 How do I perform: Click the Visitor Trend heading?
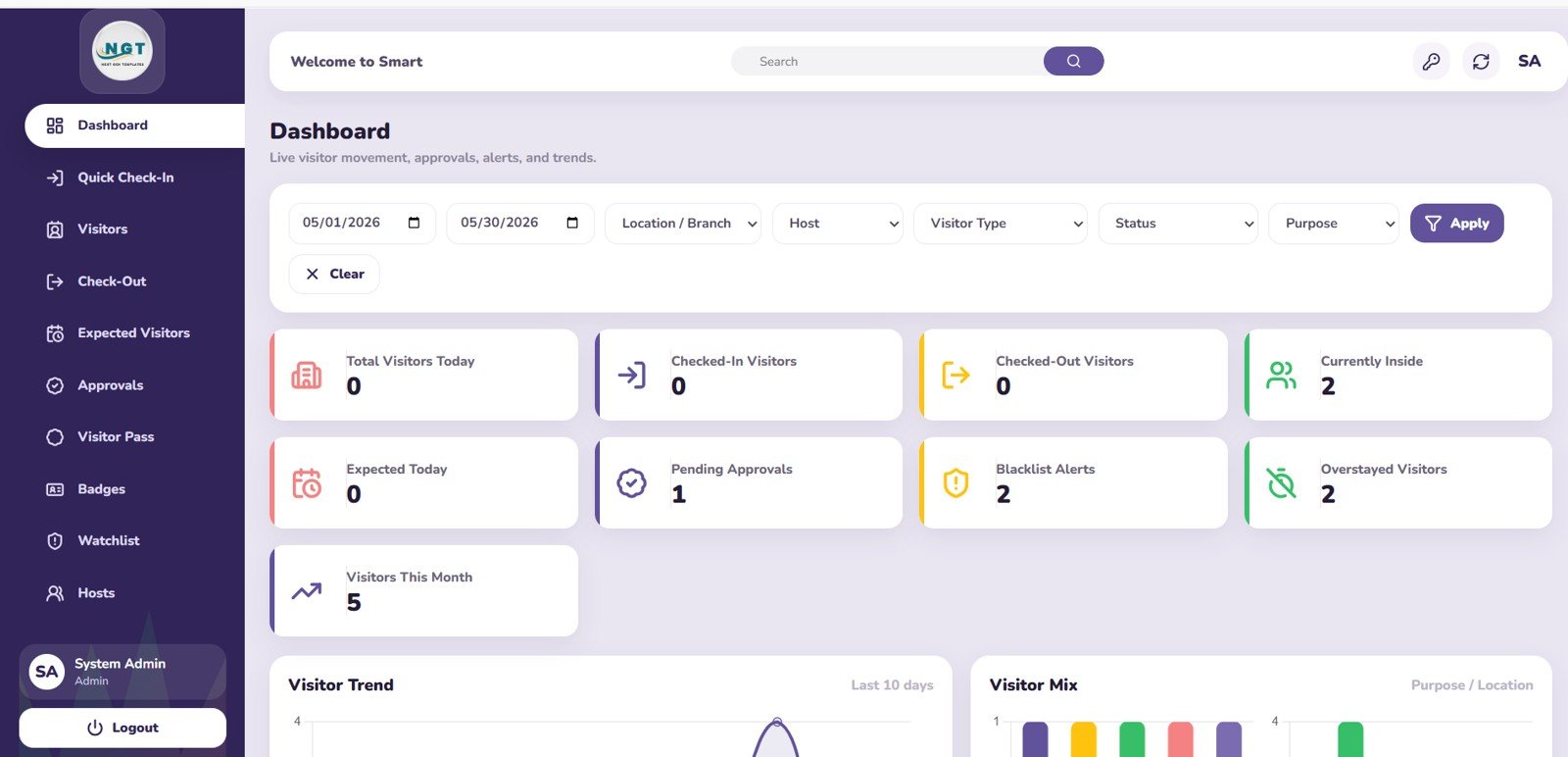341,684
